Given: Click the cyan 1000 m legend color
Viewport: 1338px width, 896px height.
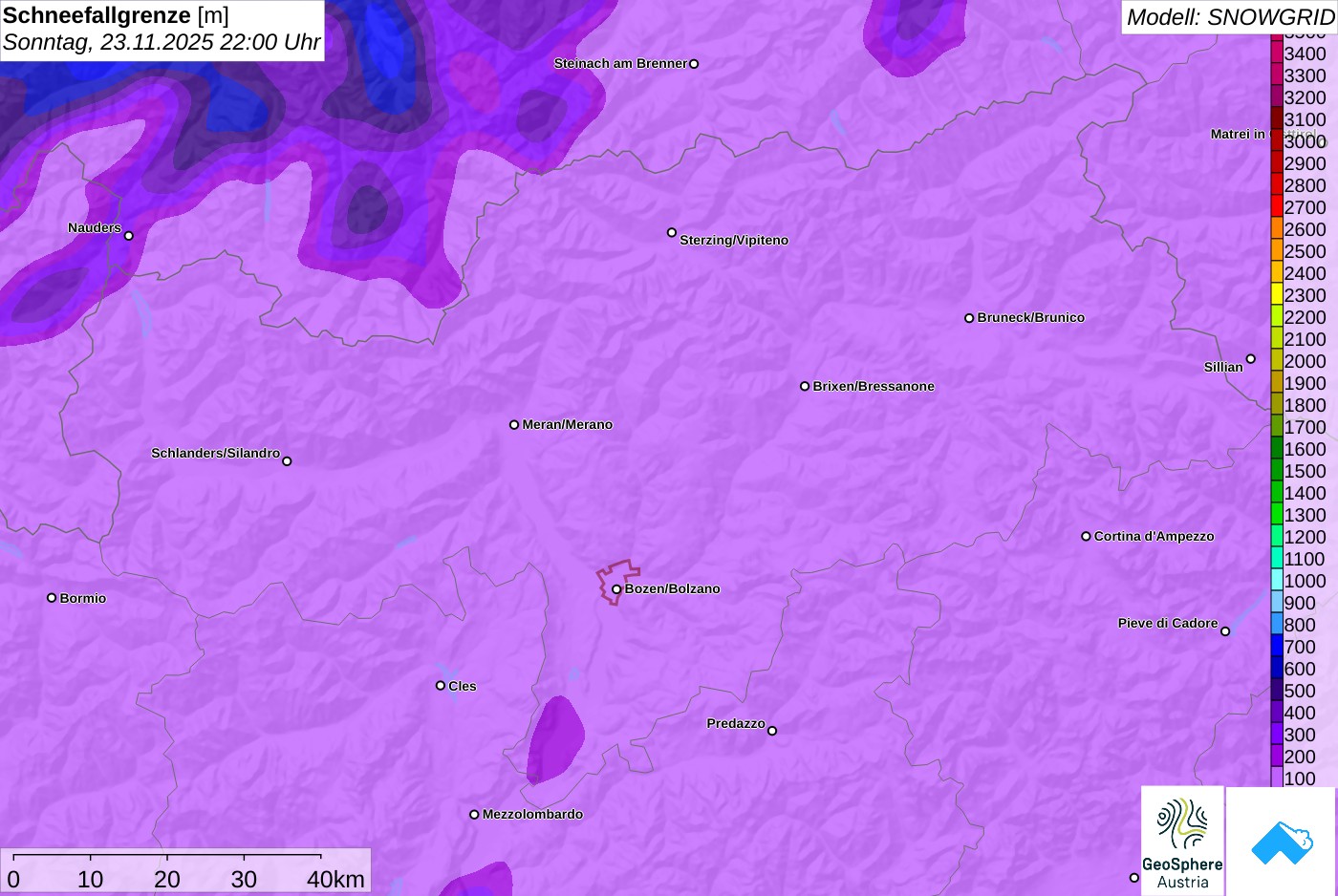Looking at the screenshot, I should click(x=1276, y=581).
